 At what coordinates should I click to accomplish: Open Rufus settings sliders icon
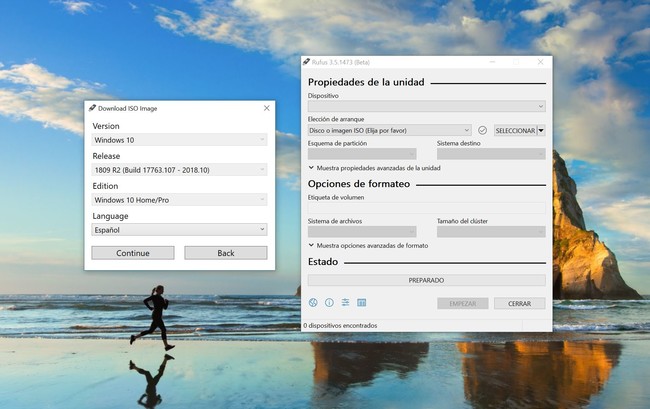pyautogui.click(x=345, y=303)
